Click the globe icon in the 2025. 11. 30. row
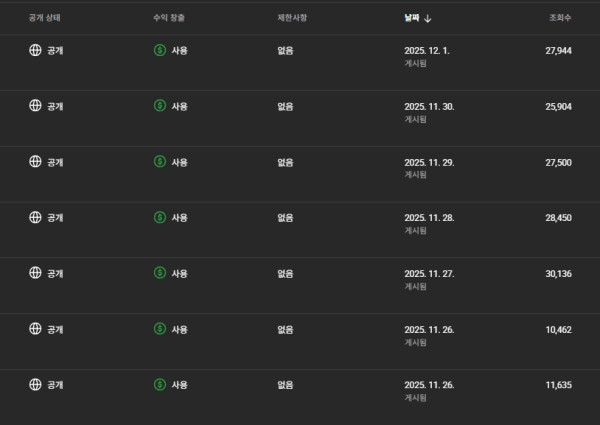 click(x=35, y=105)
